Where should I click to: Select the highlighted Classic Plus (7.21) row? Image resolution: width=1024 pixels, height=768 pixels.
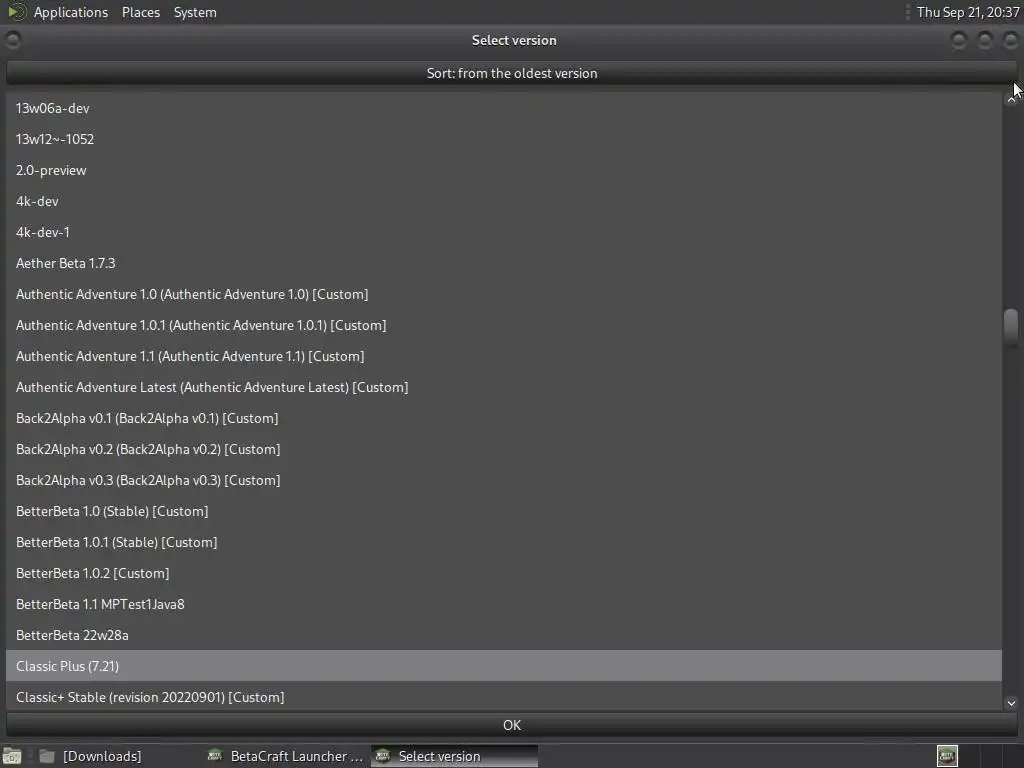pyautogui.click(x=504, y=666)
